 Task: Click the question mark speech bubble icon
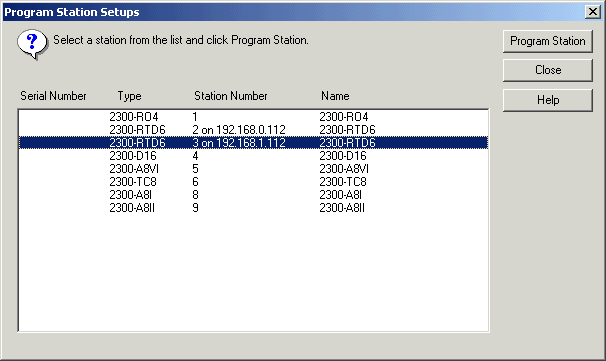point(32,44)
